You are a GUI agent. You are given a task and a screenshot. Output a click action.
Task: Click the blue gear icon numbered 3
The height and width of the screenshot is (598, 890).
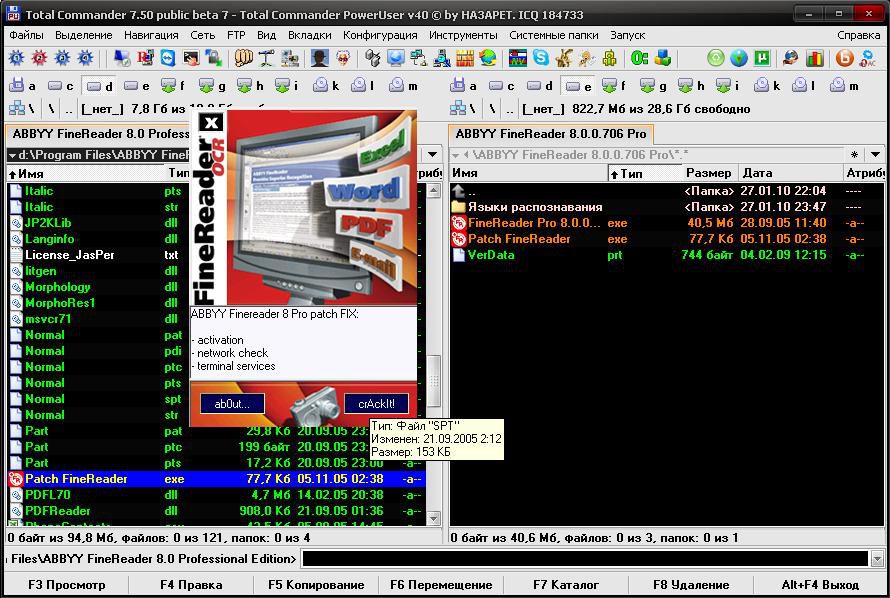pos(62,57)
